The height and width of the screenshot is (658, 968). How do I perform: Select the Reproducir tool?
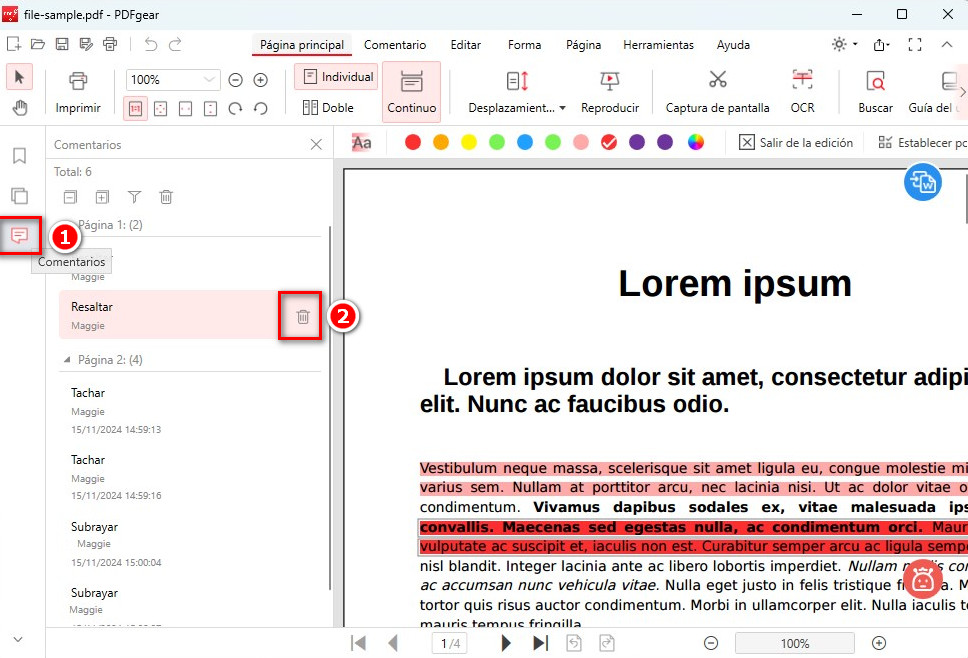point(610,90)
